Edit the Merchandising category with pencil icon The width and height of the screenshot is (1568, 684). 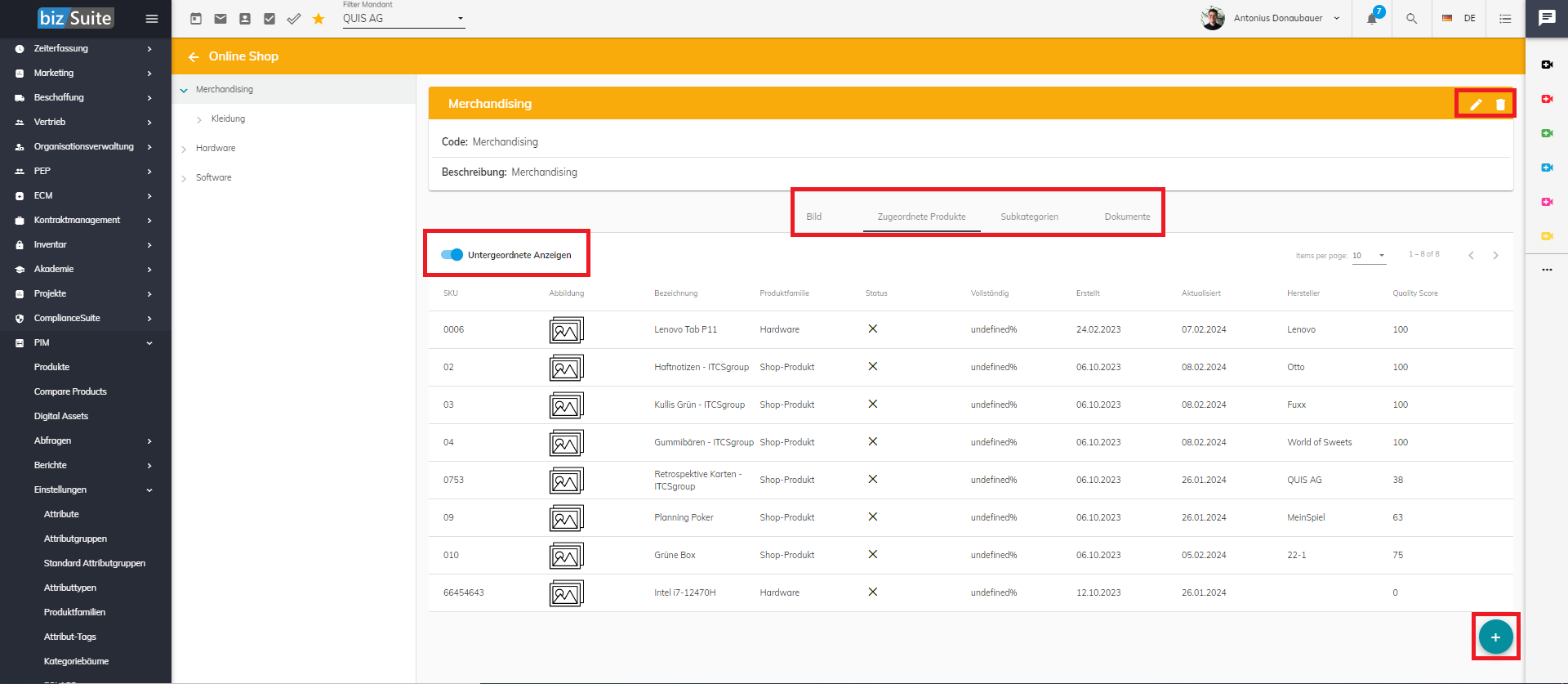[1476, 104]
